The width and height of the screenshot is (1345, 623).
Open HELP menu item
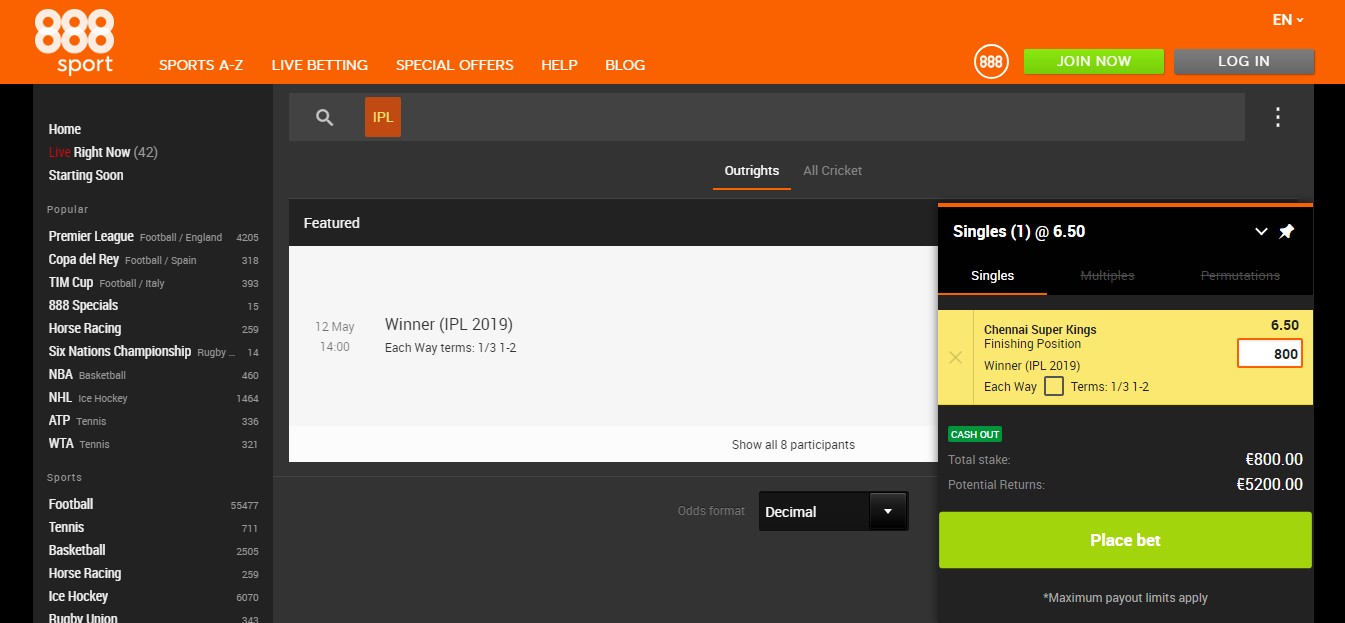tap(560, 65)
